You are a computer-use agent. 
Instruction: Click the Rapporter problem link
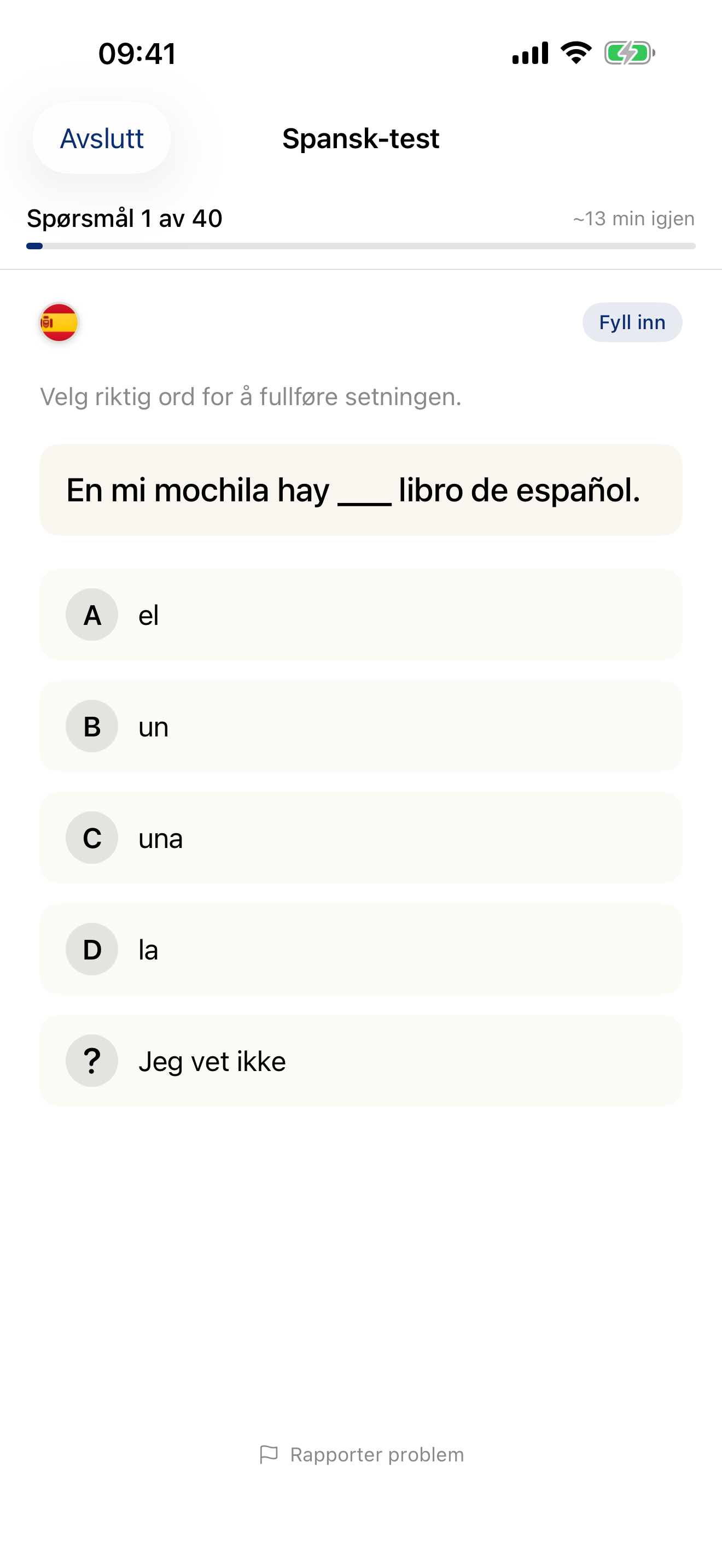(x=376, y=1454)
